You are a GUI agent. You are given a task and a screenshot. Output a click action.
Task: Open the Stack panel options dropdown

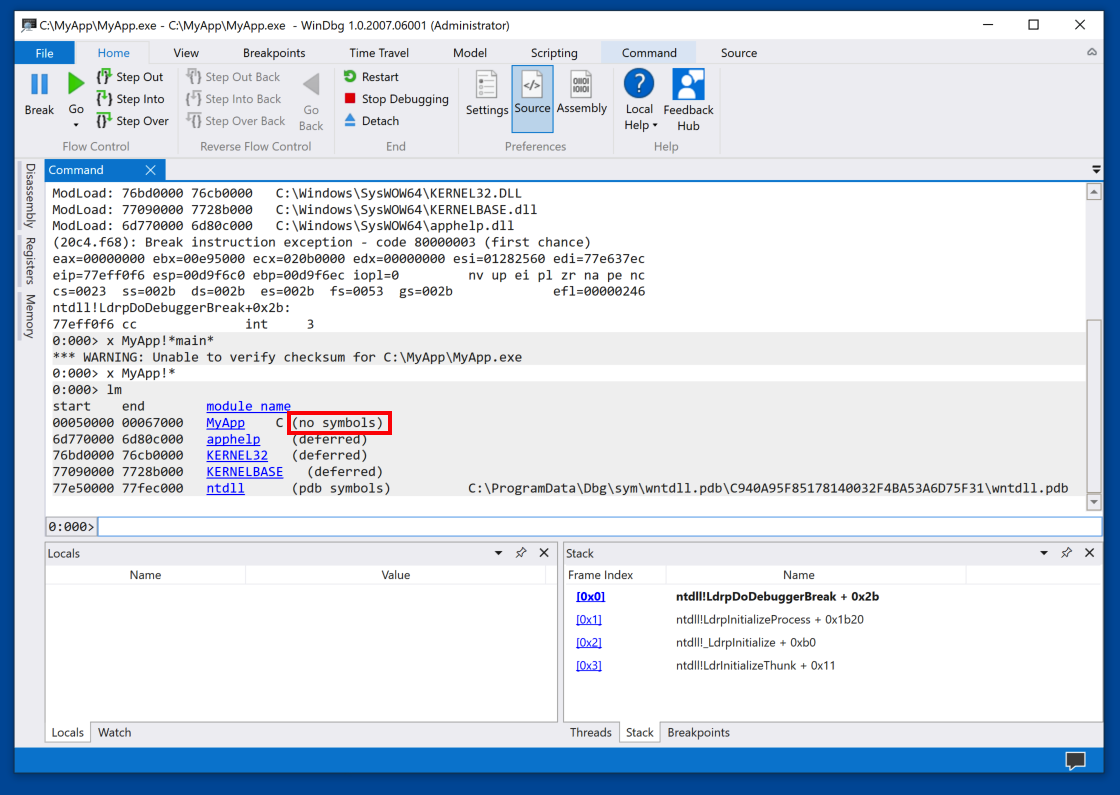pyautogui.click(x=1044, y=553)
